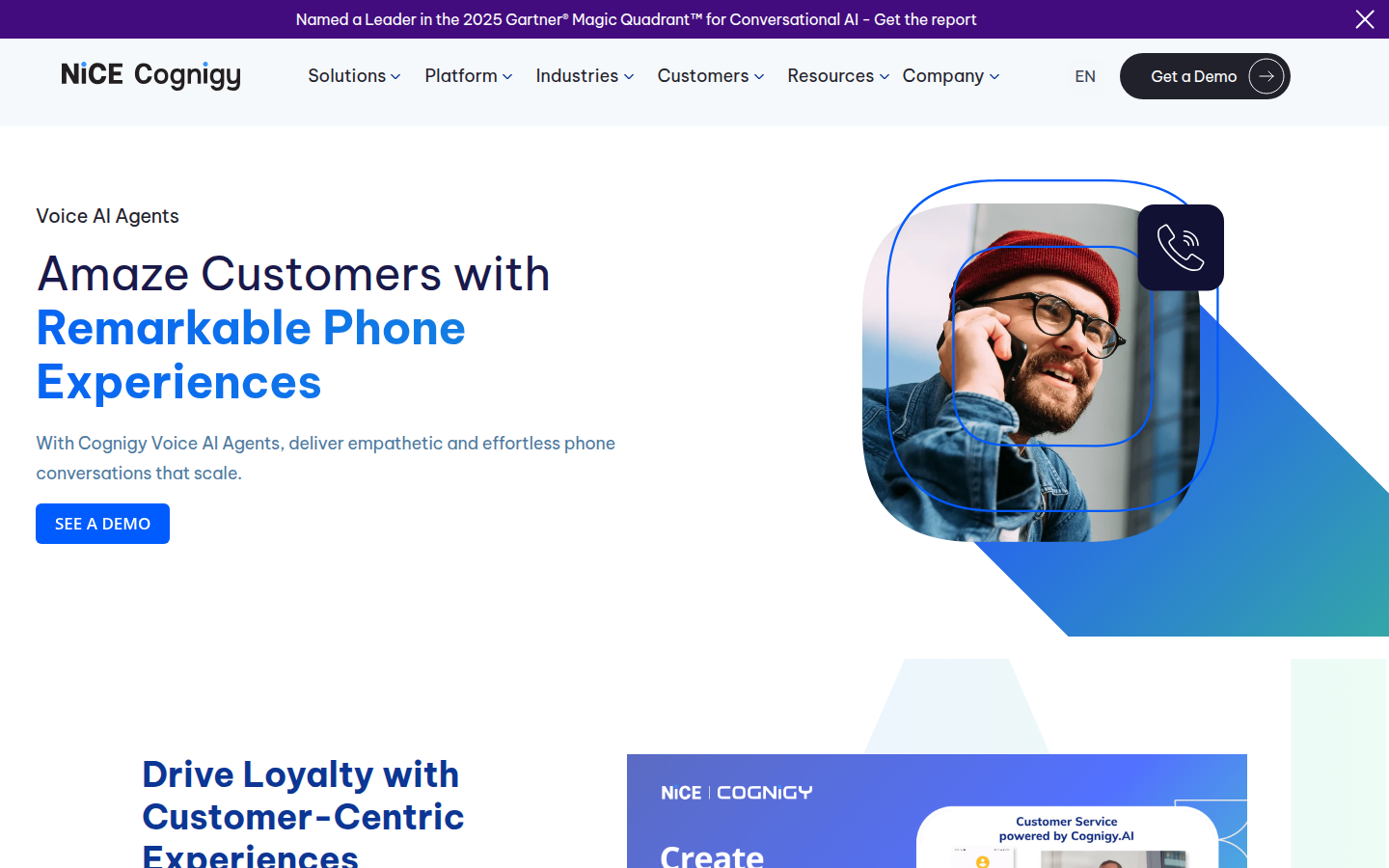The width and height of the screenshot is (1389, 868).
Task: Open the Resources menu
Action: point(838,76)
